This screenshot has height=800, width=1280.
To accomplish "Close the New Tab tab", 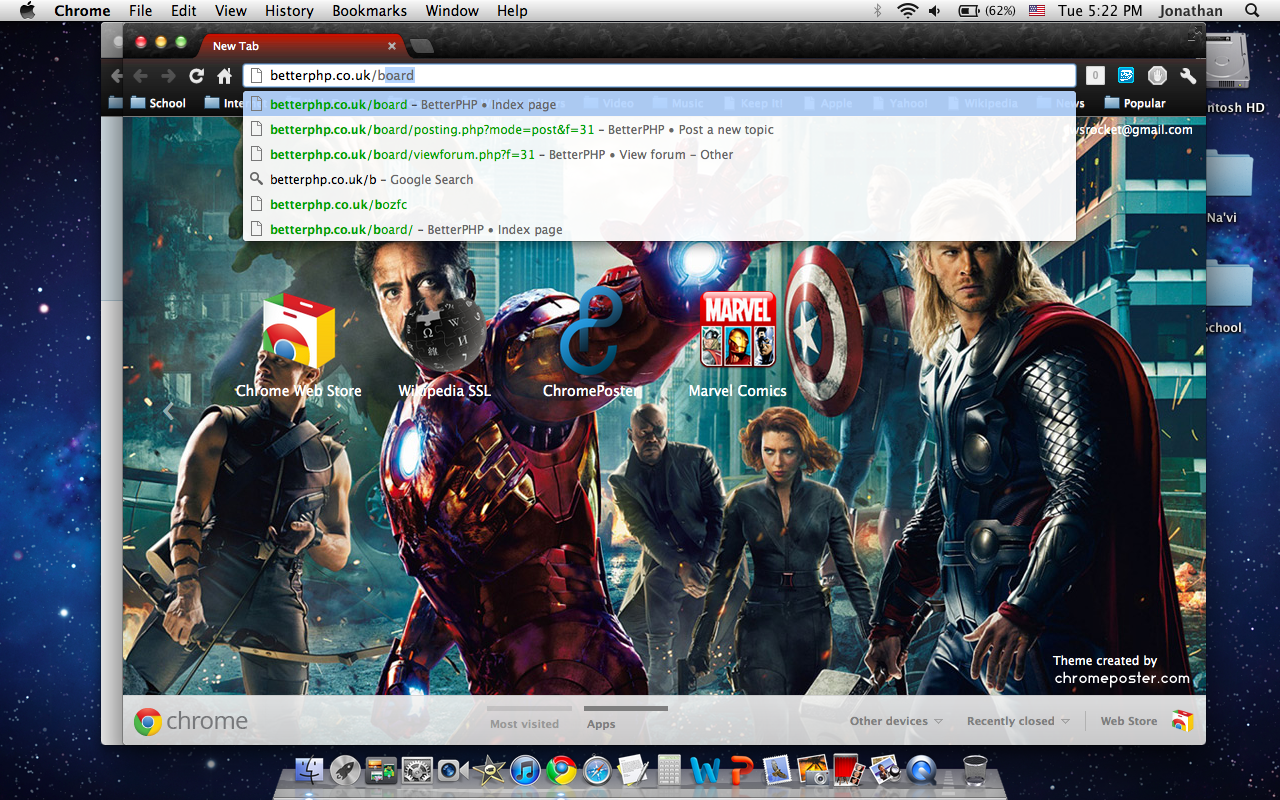I will (393, 46).
